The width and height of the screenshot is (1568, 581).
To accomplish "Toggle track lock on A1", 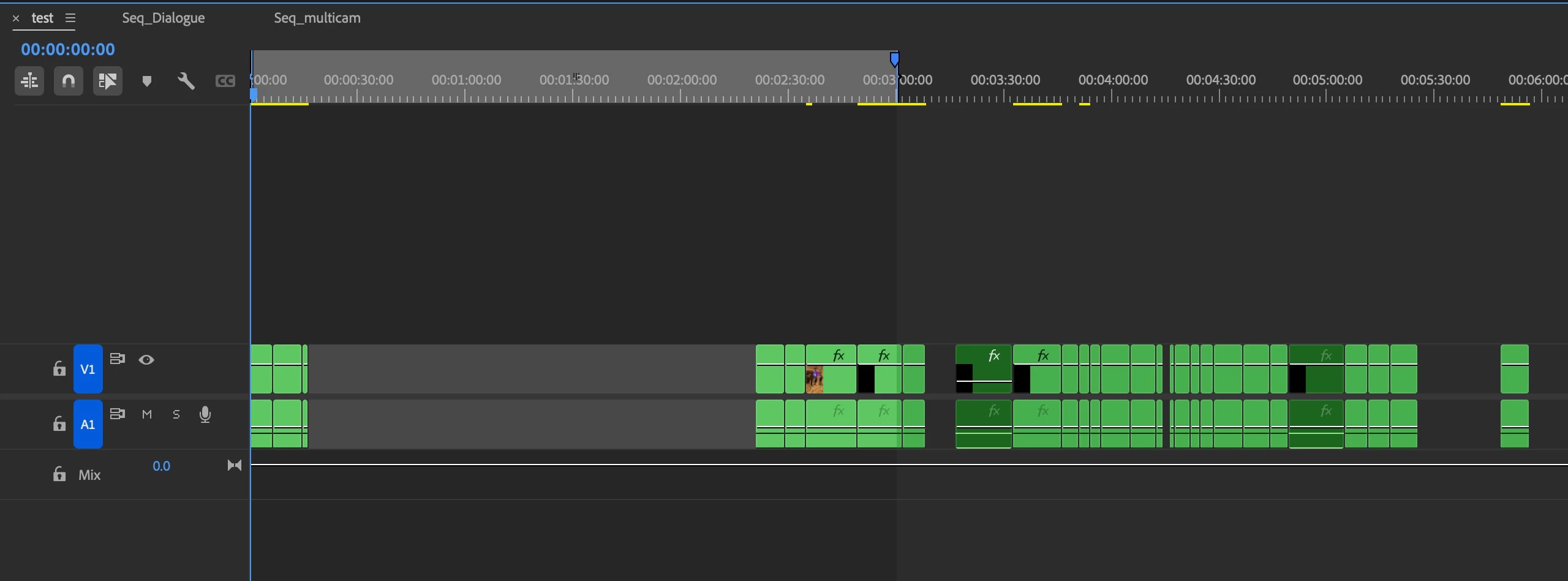I will pyautogui.click(x=59, y=423).
